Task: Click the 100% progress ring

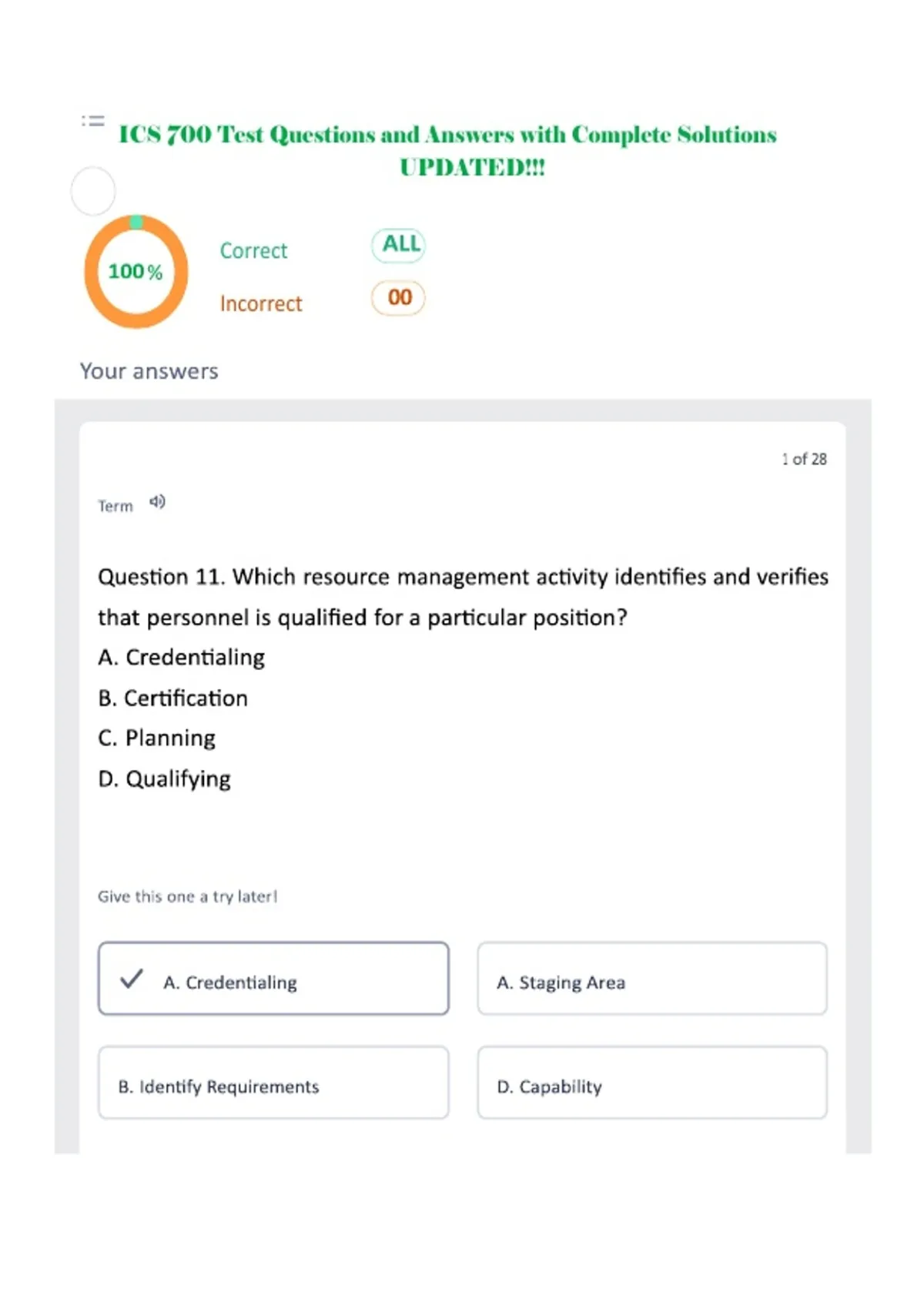Action: click(x=136, y=272)
